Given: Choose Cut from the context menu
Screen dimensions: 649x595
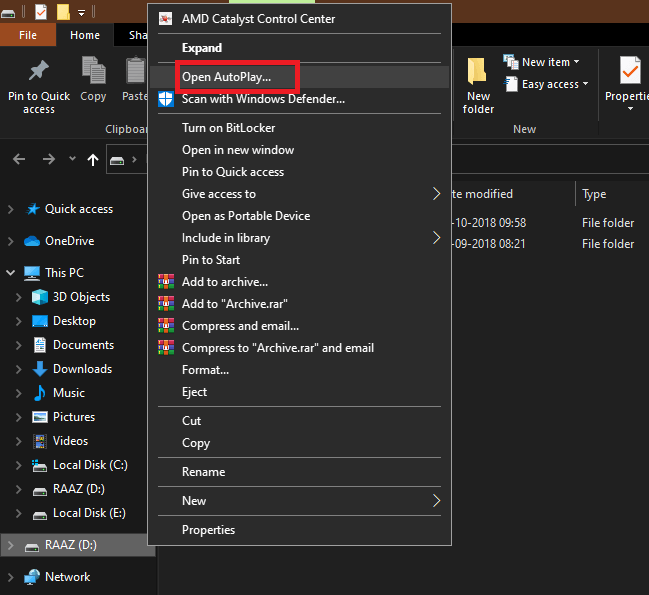Looking at the screenshot, I should point(299,420).
